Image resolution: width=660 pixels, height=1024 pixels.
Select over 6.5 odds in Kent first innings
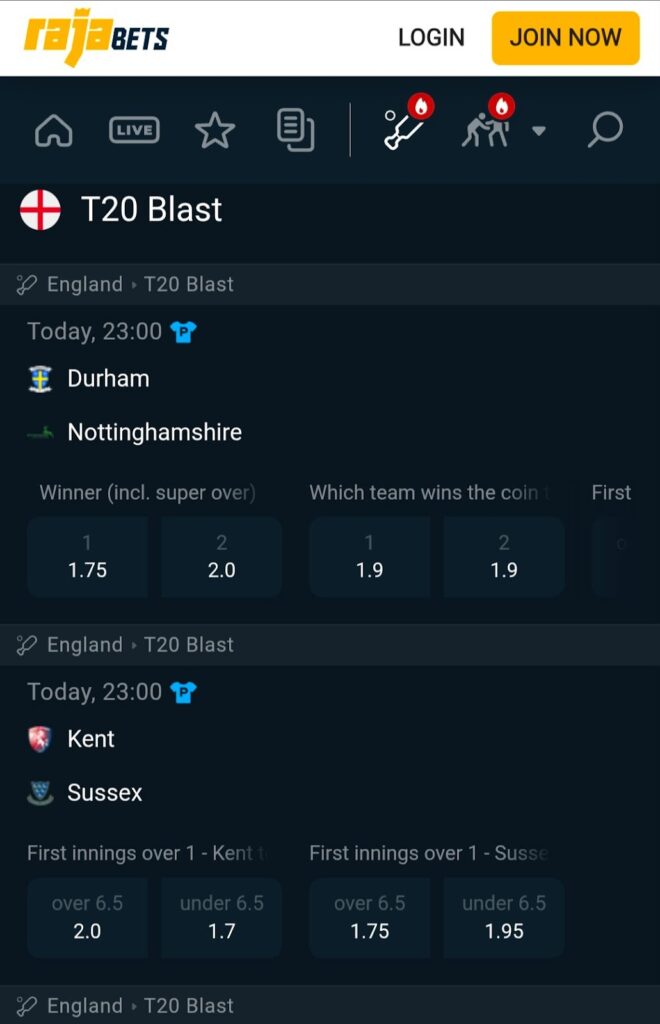pyautogui.click(x=87, y=917)
